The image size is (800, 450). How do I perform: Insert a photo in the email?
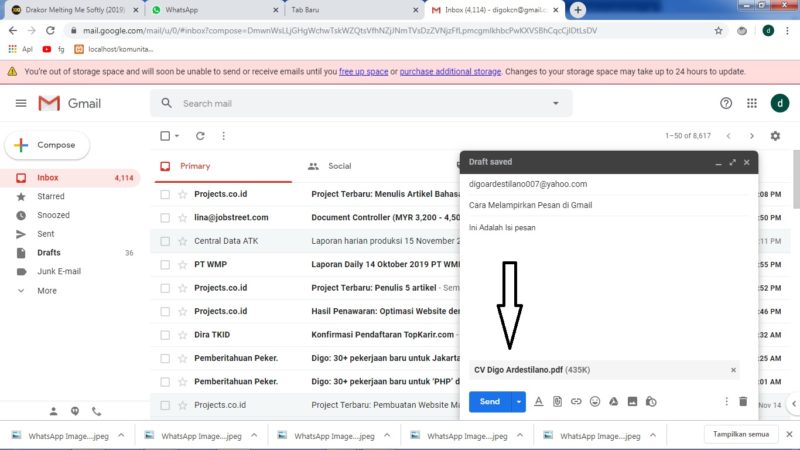click(x=632, y=402)
